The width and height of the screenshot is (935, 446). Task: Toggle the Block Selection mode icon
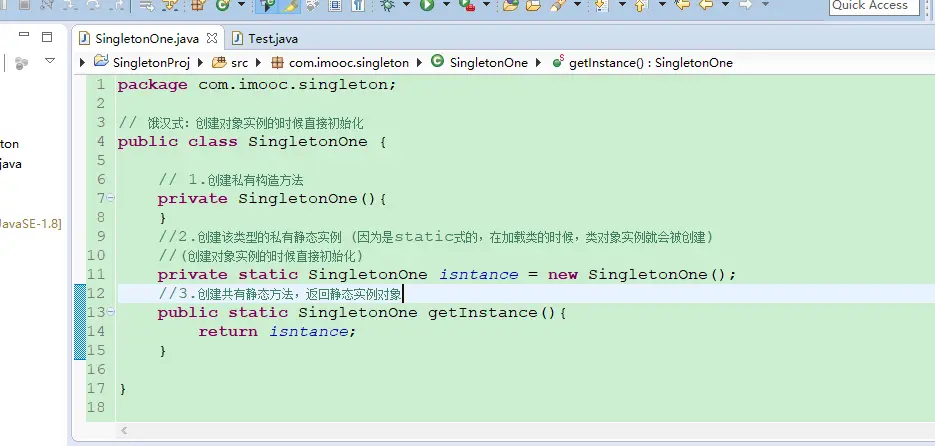[335, 5]
